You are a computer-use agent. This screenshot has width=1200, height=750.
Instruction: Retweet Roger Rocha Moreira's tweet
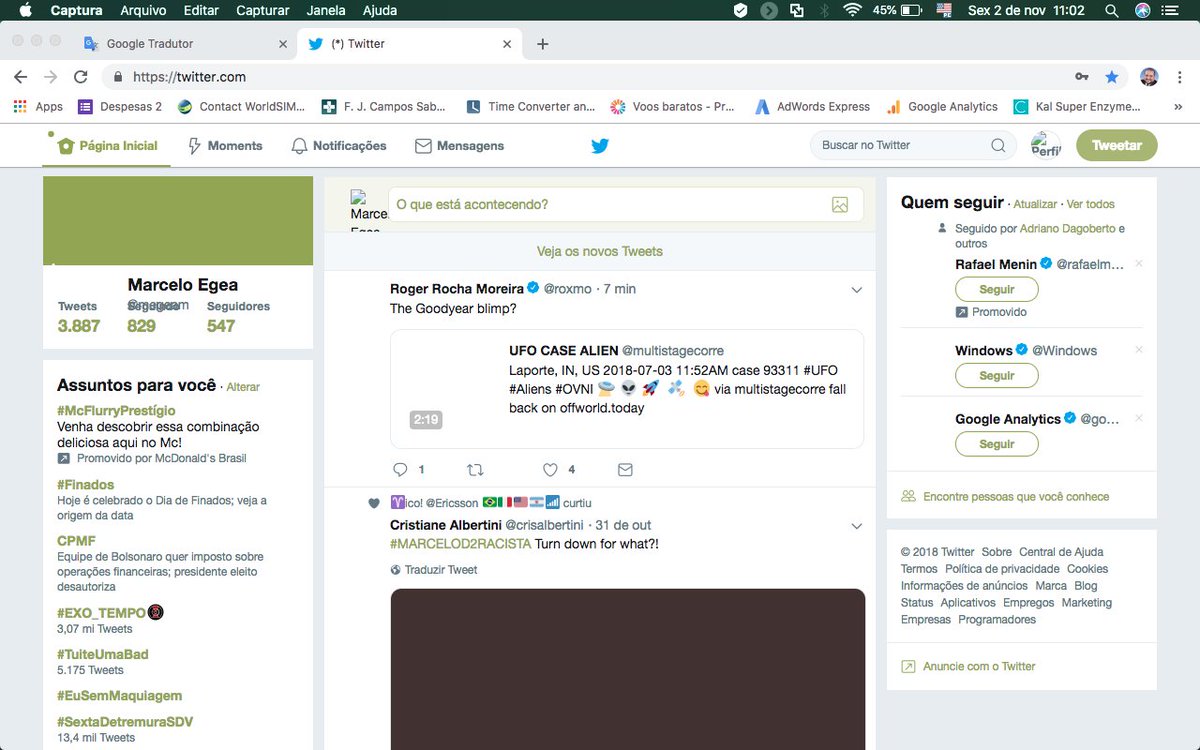tap(476, 469)
